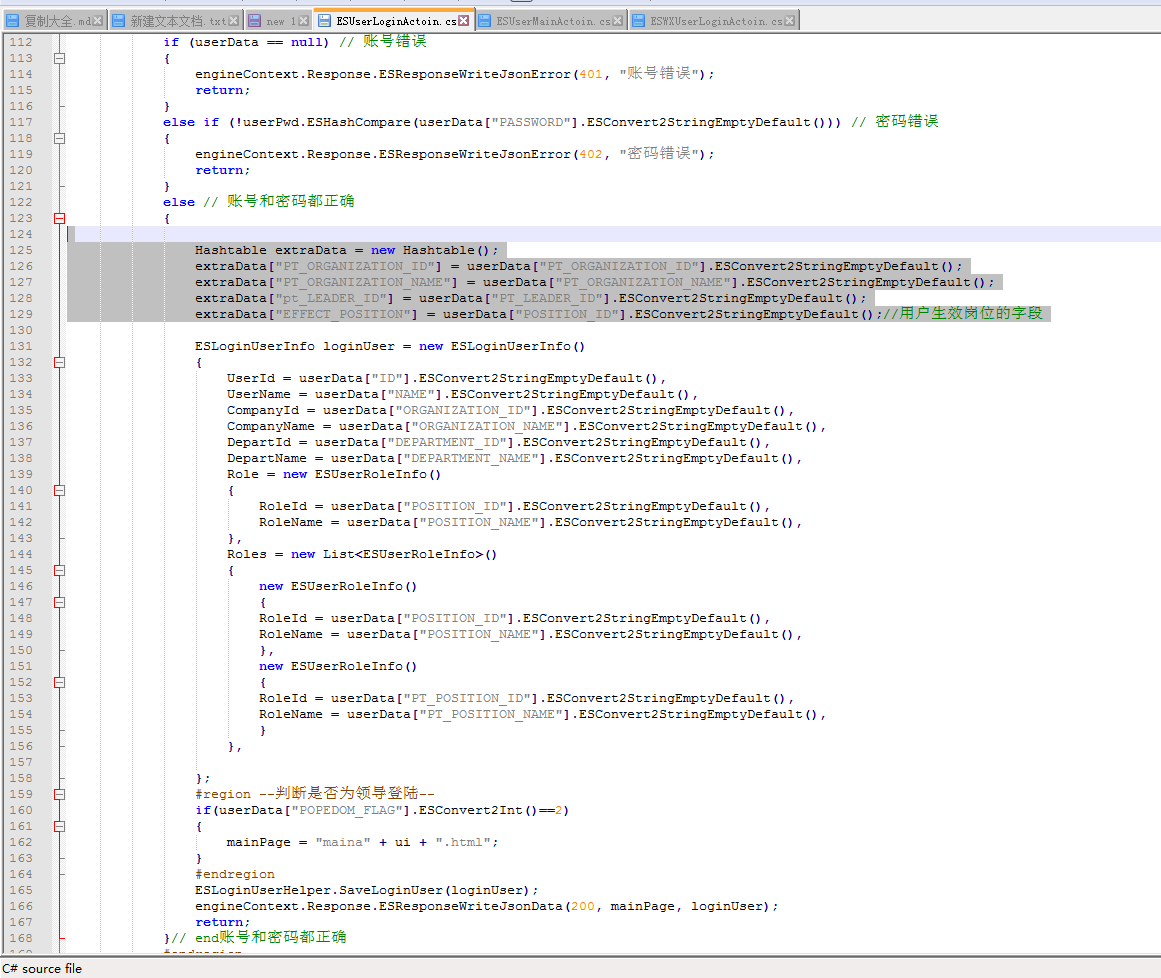Click "Roles = new List<ESUserRoleInfo>()" on line 144
This screenshot has width=1161, height=978.
[x=362, y=555]
